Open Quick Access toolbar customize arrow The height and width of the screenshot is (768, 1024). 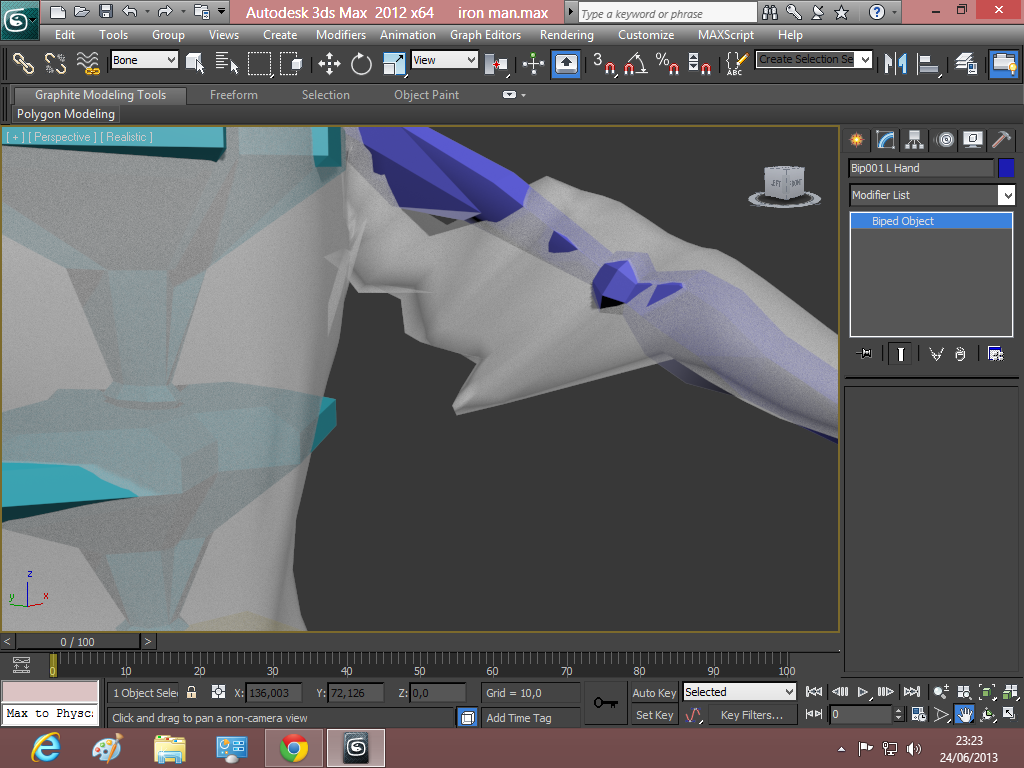[221, 11]
